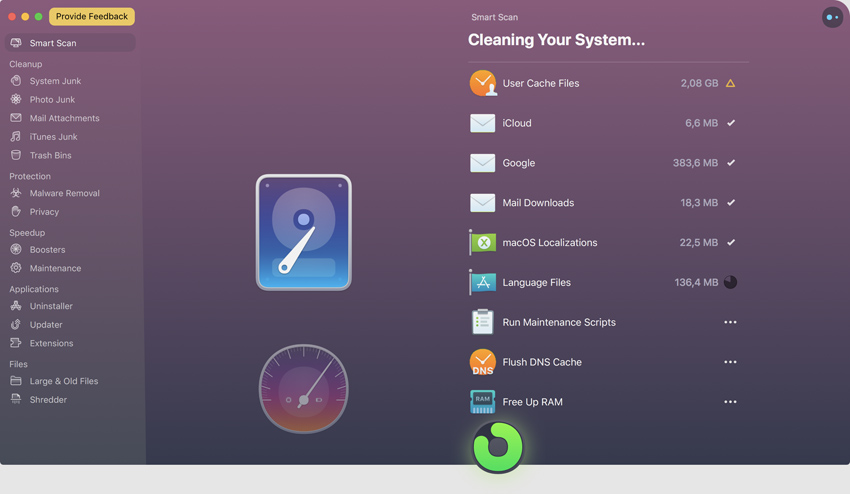Viewport: 850px width, 494px height.
Task: Select Smart Scan in the sidebar
Action: point(70,43)
